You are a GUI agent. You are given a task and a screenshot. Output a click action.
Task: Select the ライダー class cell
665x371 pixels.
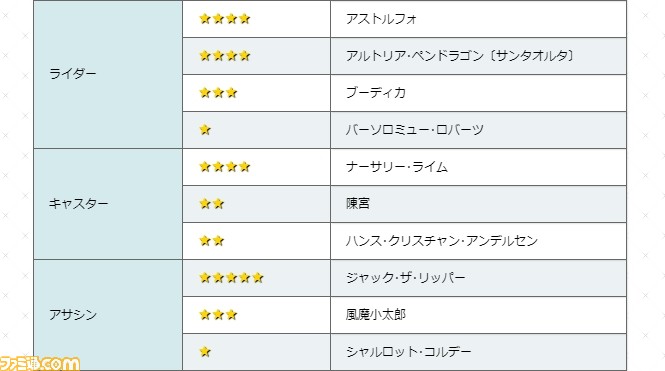pos(108,74)
